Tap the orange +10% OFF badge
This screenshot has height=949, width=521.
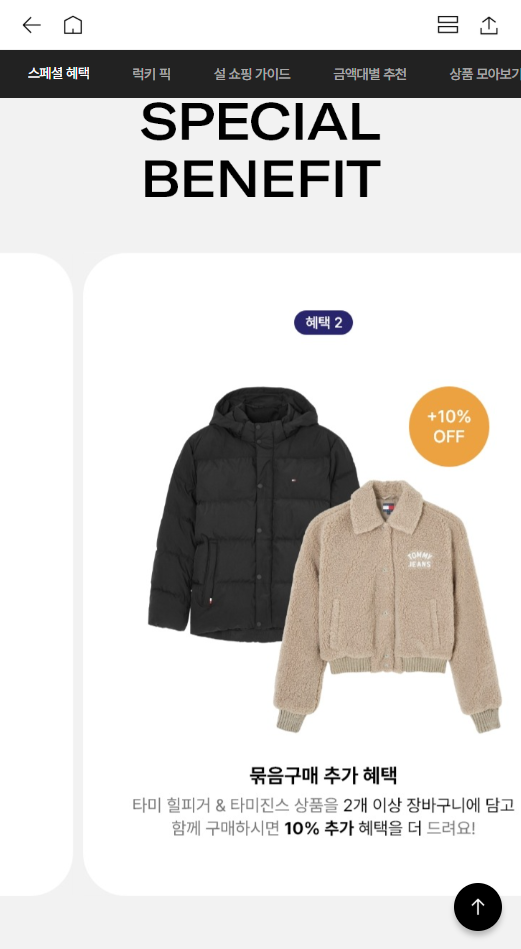point(449,427)
